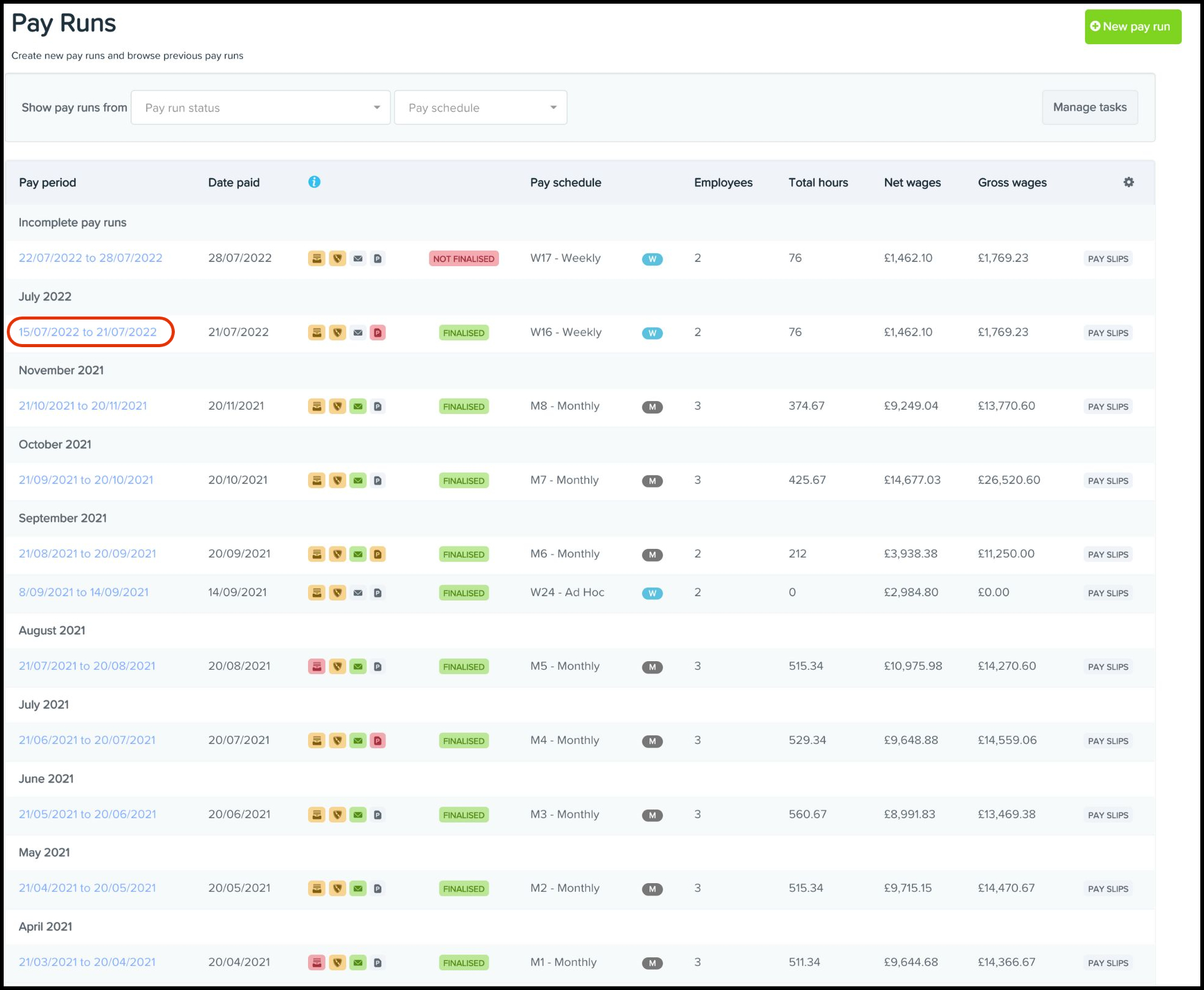Click the blue info icon in table header

tap(314, 182)
